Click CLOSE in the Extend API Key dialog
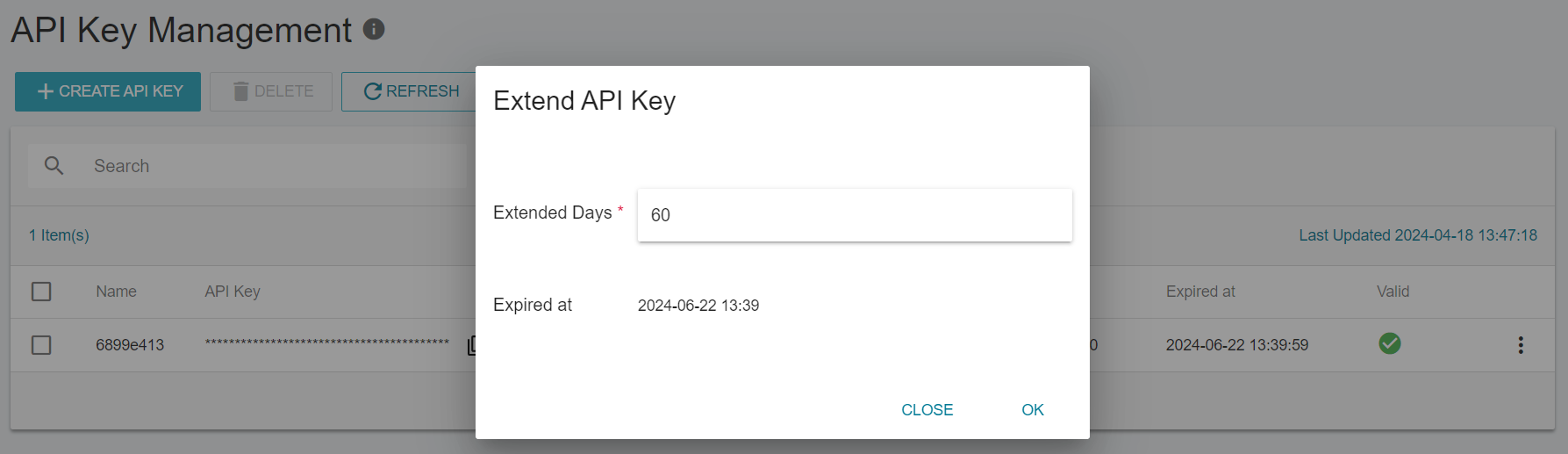Screen dimensions: 1568x454 point(927,410)
